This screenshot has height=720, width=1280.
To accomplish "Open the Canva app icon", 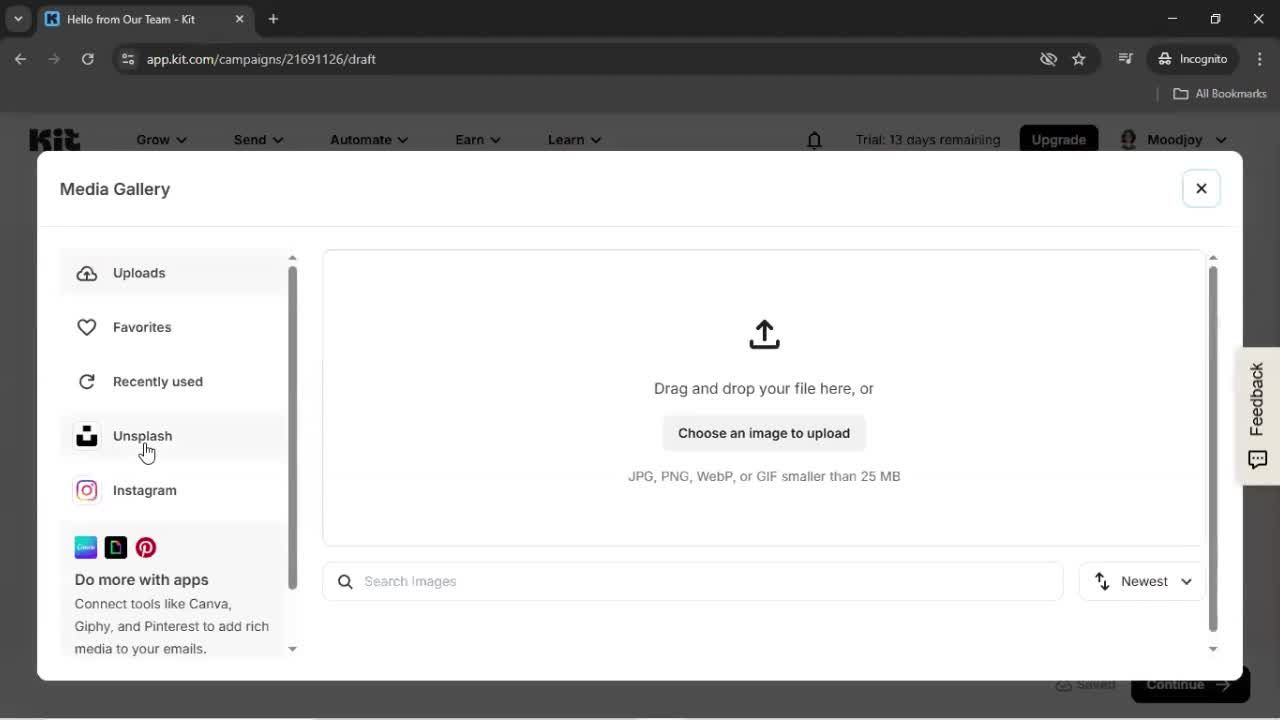I will coord(85,547).
